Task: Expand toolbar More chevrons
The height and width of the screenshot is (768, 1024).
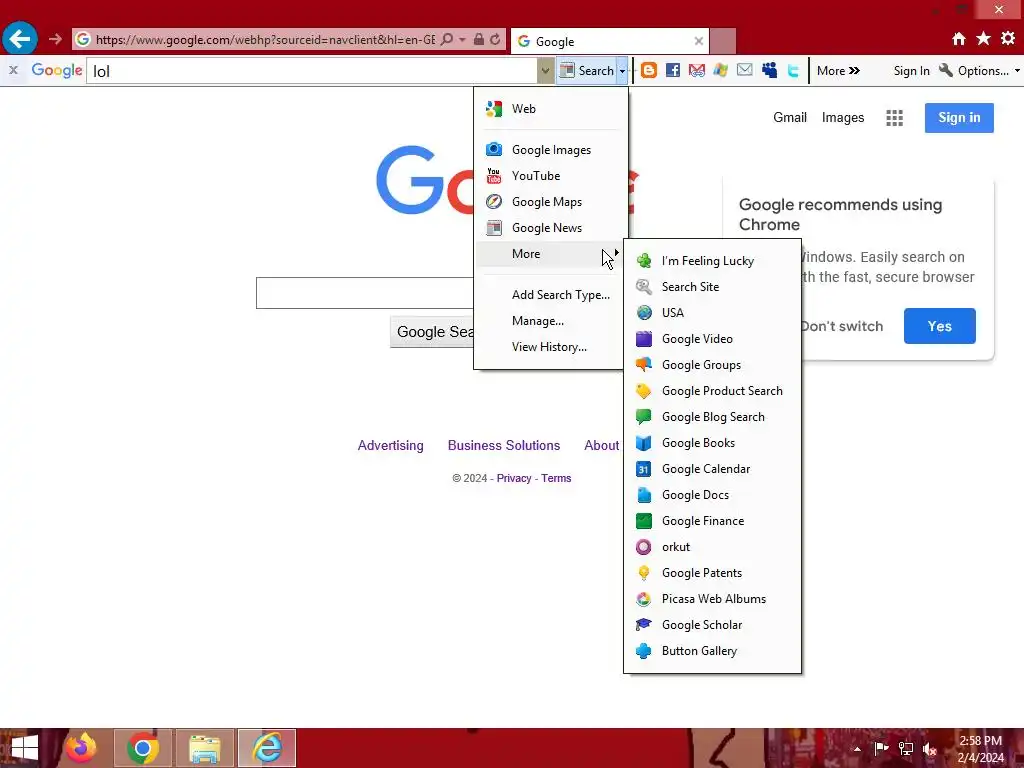Action: click(x=839, y=71)
